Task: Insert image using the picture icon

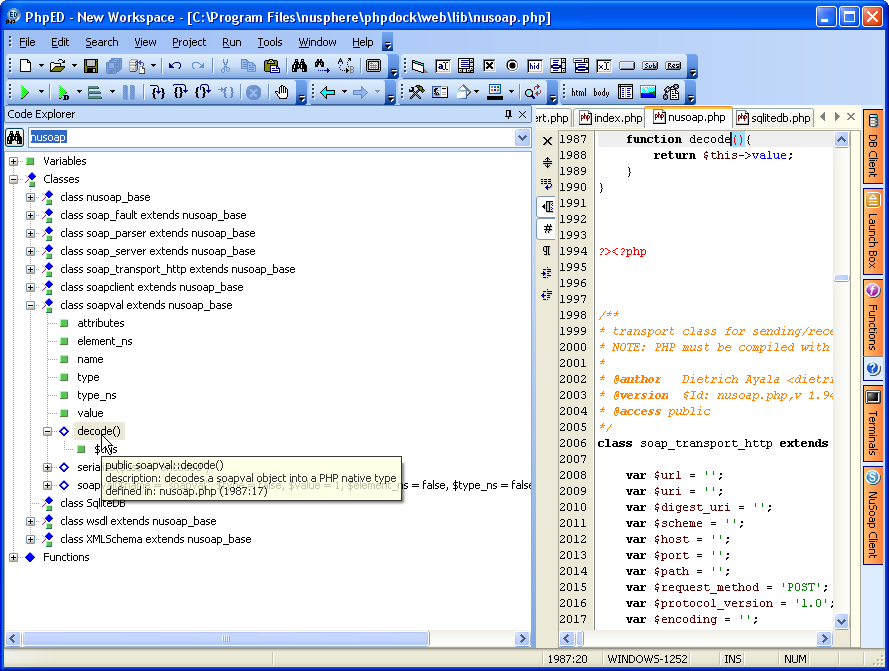Action: tap(648, 92)
